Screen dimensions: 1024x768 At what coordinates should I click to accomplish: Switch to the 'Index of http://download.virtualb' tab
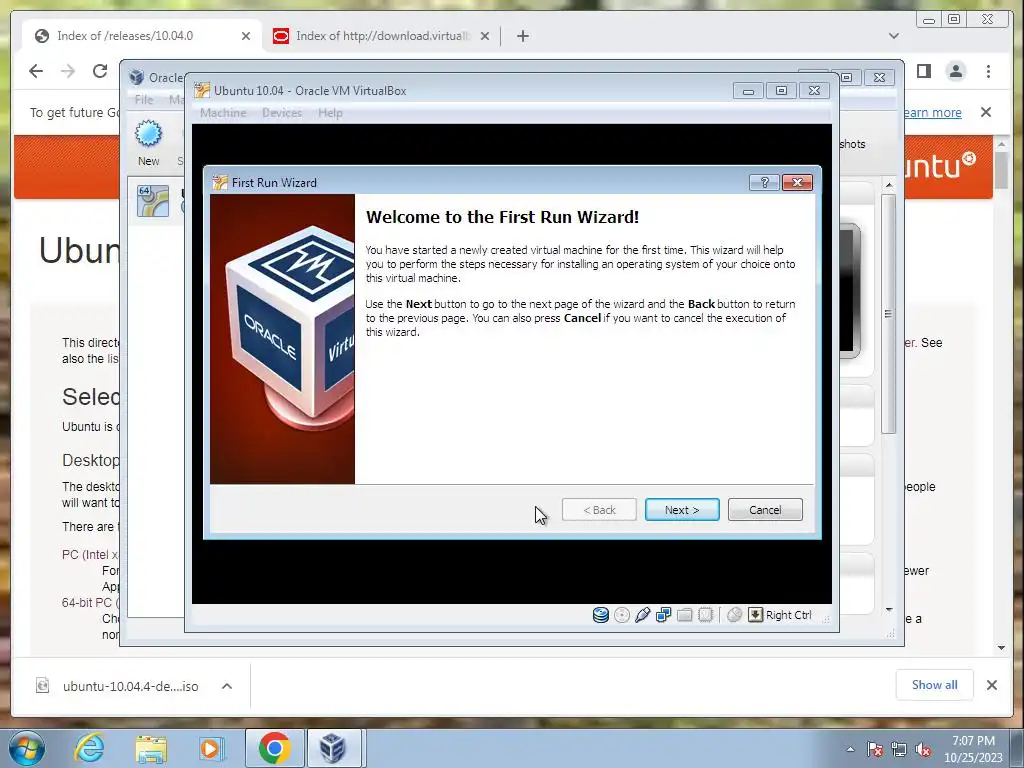383,36
